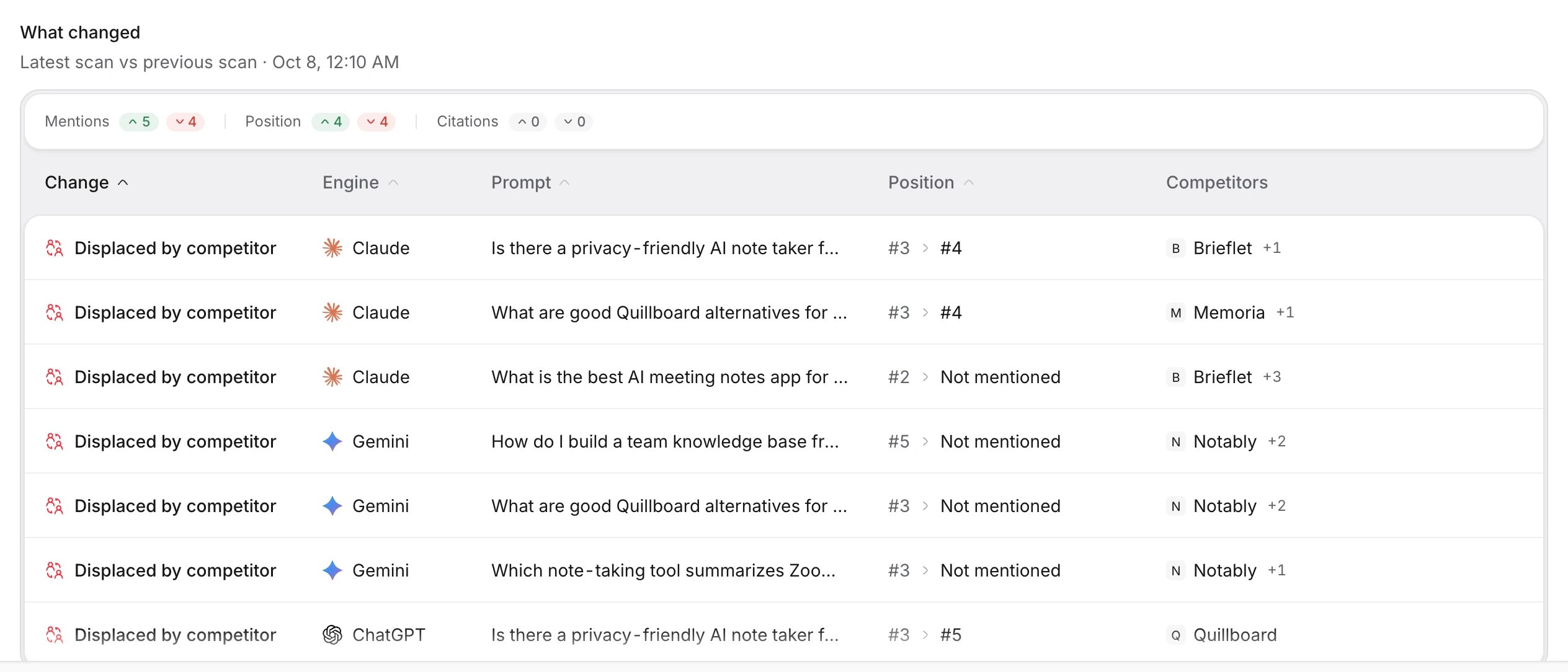Screen dimensions: 1568x672
Task: Click the B avatar beside Brieflet +1
Action: [x=1175, y=248]
